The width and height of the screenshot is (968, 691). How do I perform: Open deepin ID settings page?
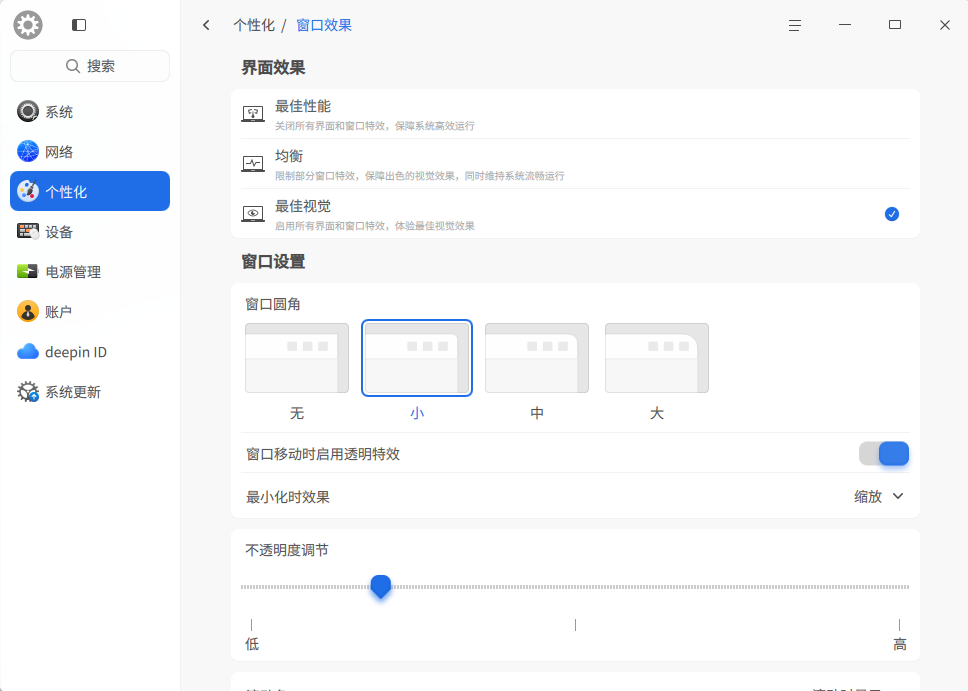pos(90,351)
